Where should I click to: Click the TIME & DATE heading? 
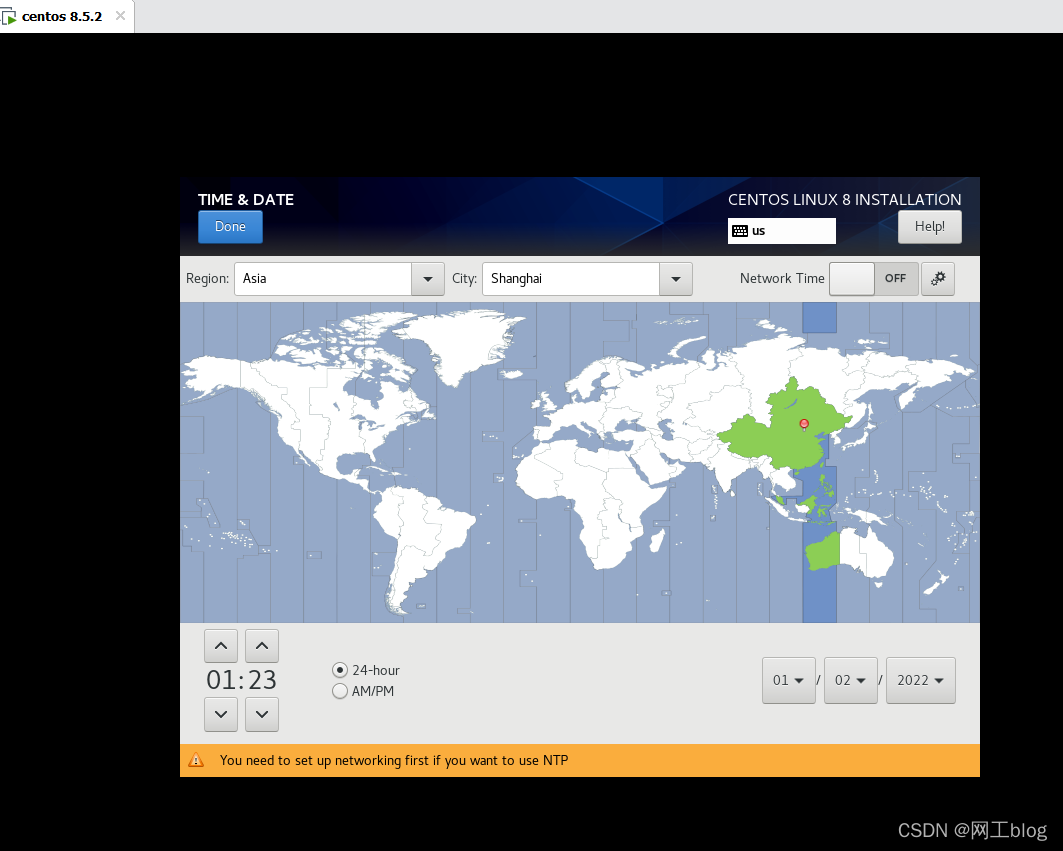point(245,199)
